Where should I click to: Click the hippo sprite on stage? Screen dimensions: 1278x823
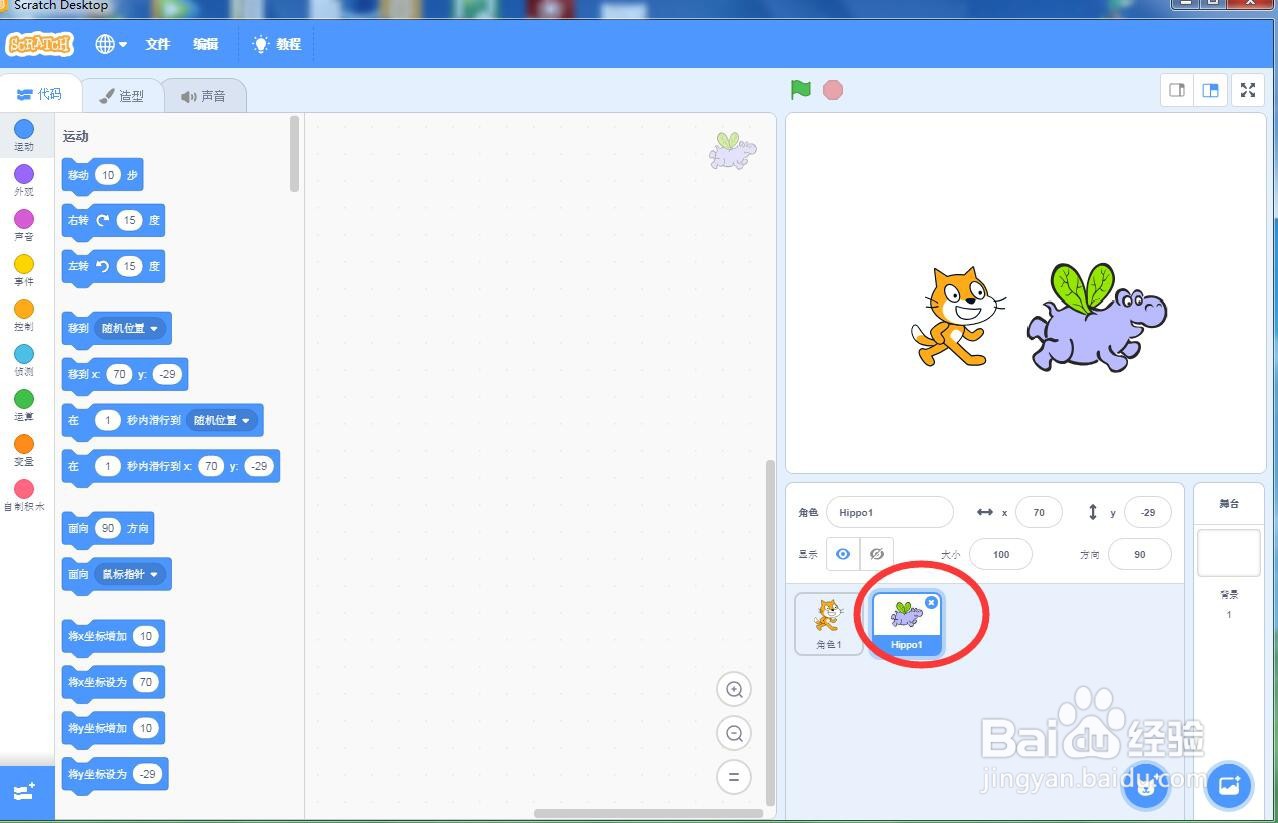click(x=1096, y=317)
